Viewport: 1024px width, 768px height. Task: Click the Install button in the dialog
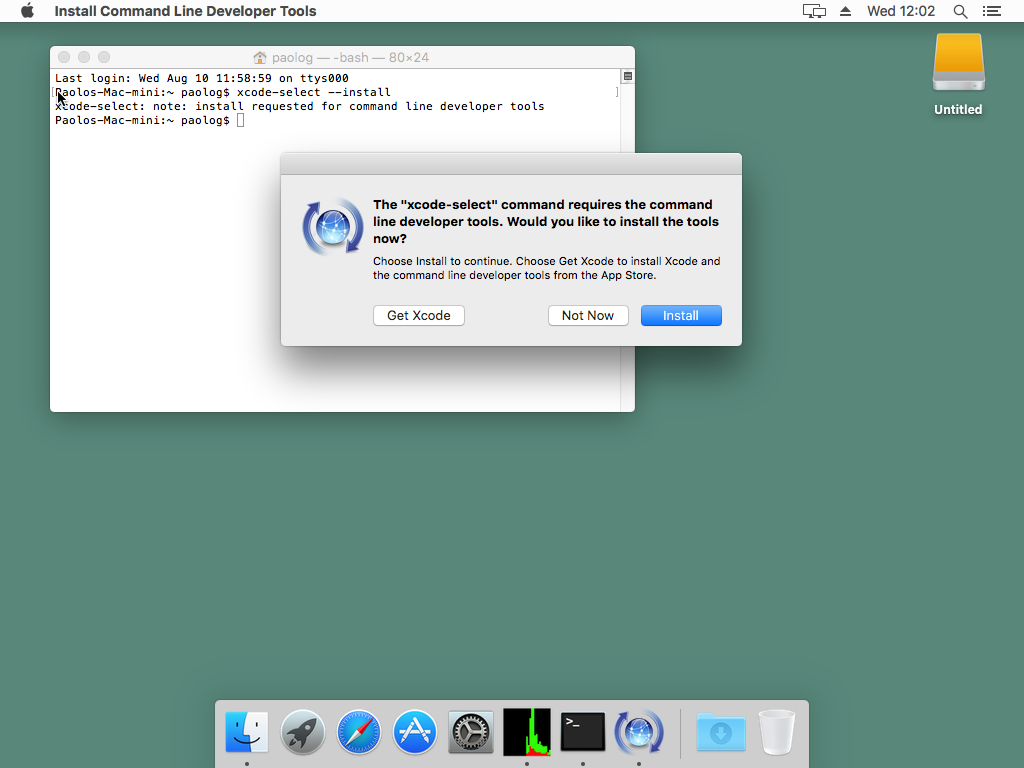click(x=681, y=315)
